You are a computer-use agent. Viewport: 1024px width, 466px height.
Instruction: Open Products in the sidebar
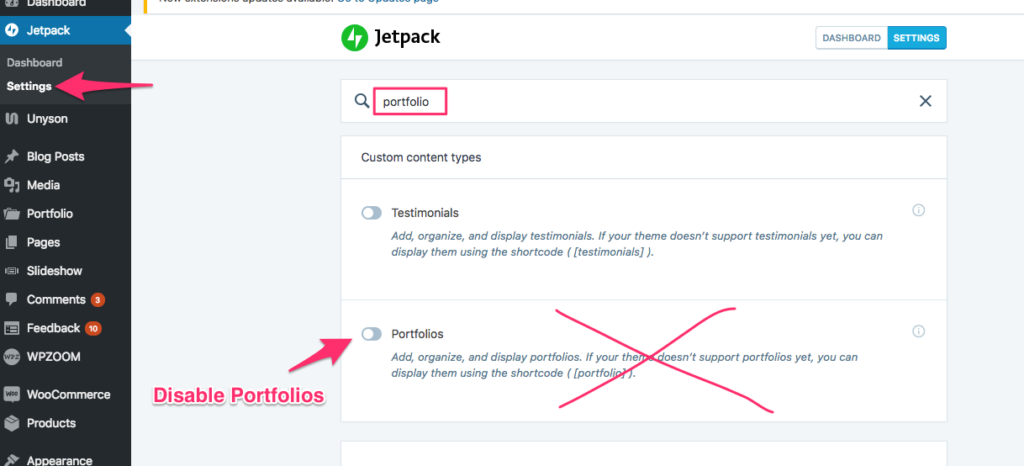[x=51, y=423]
